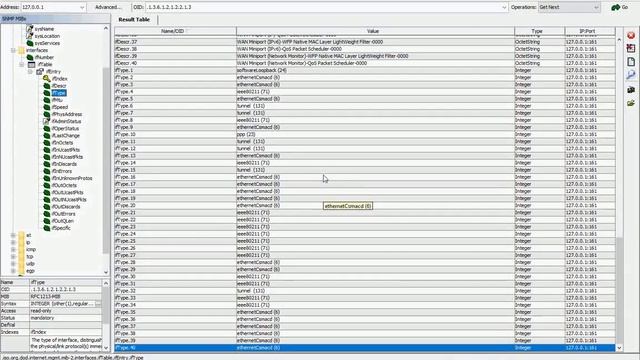Click the Syntax ellipsis button
Image resolution: width=640 pixels, height=360 pixels.
[98, 304]
